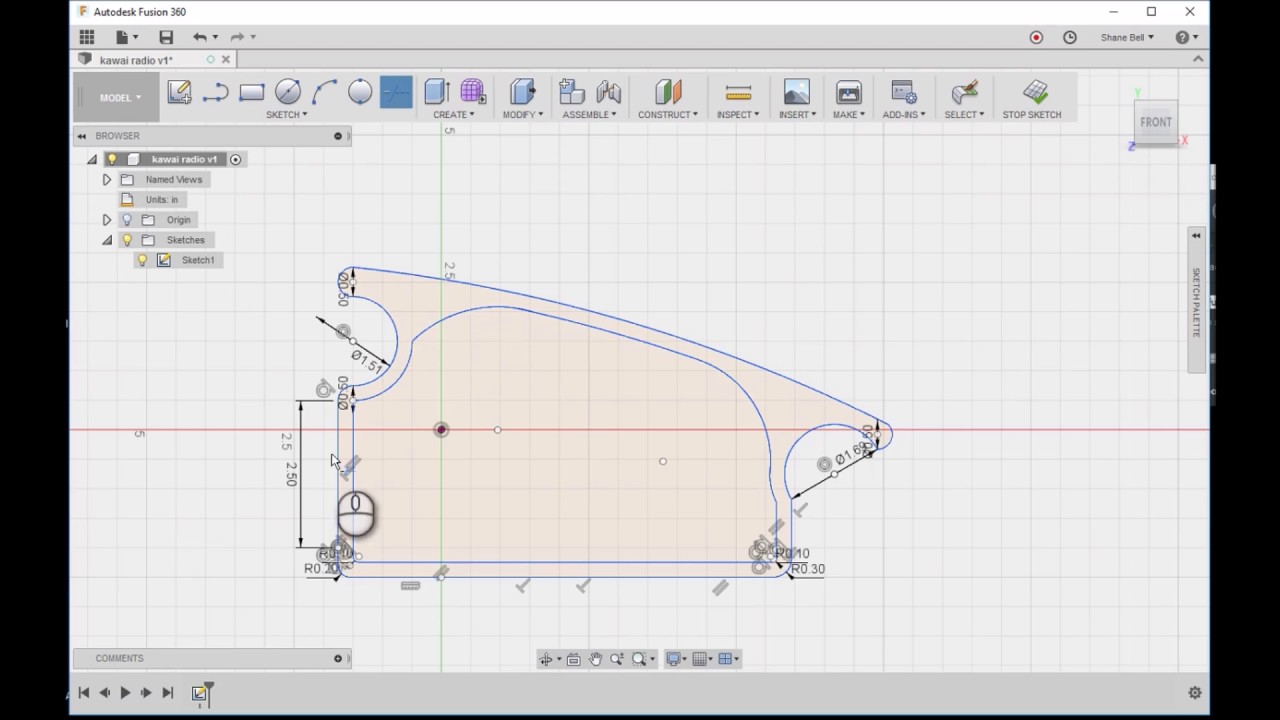Open the Shane Bell account dropdown

1127,37
